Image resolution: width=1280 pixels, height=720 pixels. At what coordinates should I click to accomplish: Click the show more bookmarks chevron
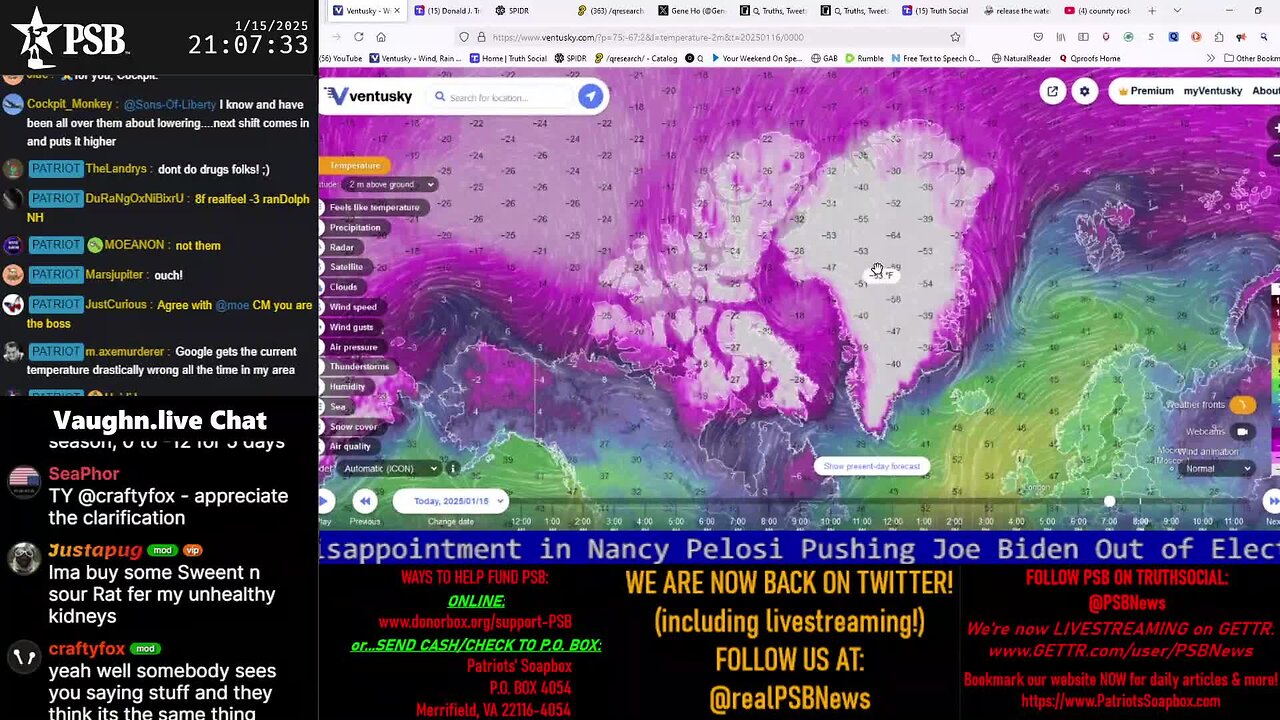point(1213,58)
